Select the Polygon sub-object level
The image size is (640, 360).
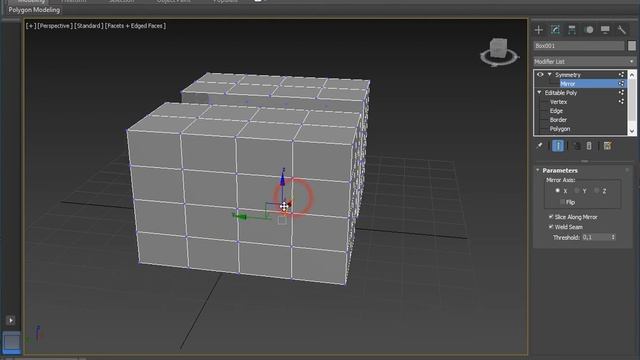(x=560, y=129)
